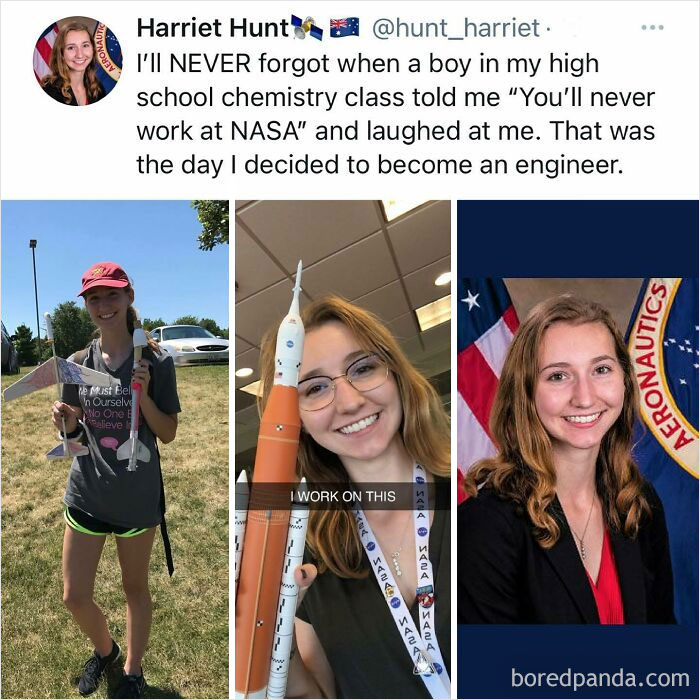Click the tweet text about becoming an engineer
700x700 pixels.
396,114
